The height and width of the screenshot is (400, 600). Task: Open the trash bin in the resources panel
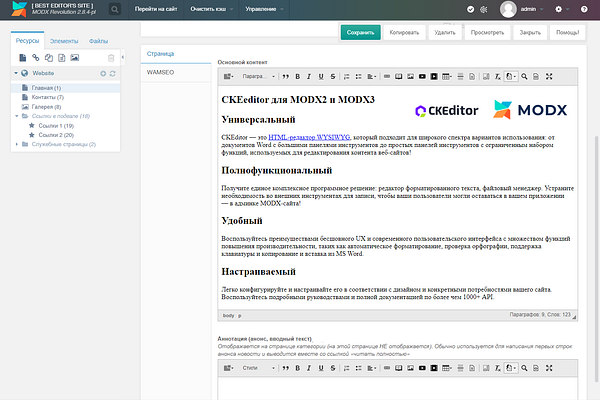tap(111, 58)
